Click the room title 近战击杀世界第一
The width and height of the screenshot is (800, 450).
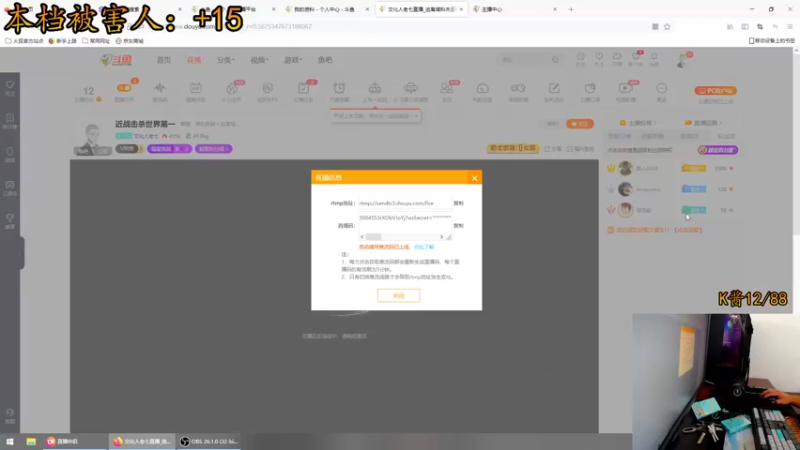point(145,124)
